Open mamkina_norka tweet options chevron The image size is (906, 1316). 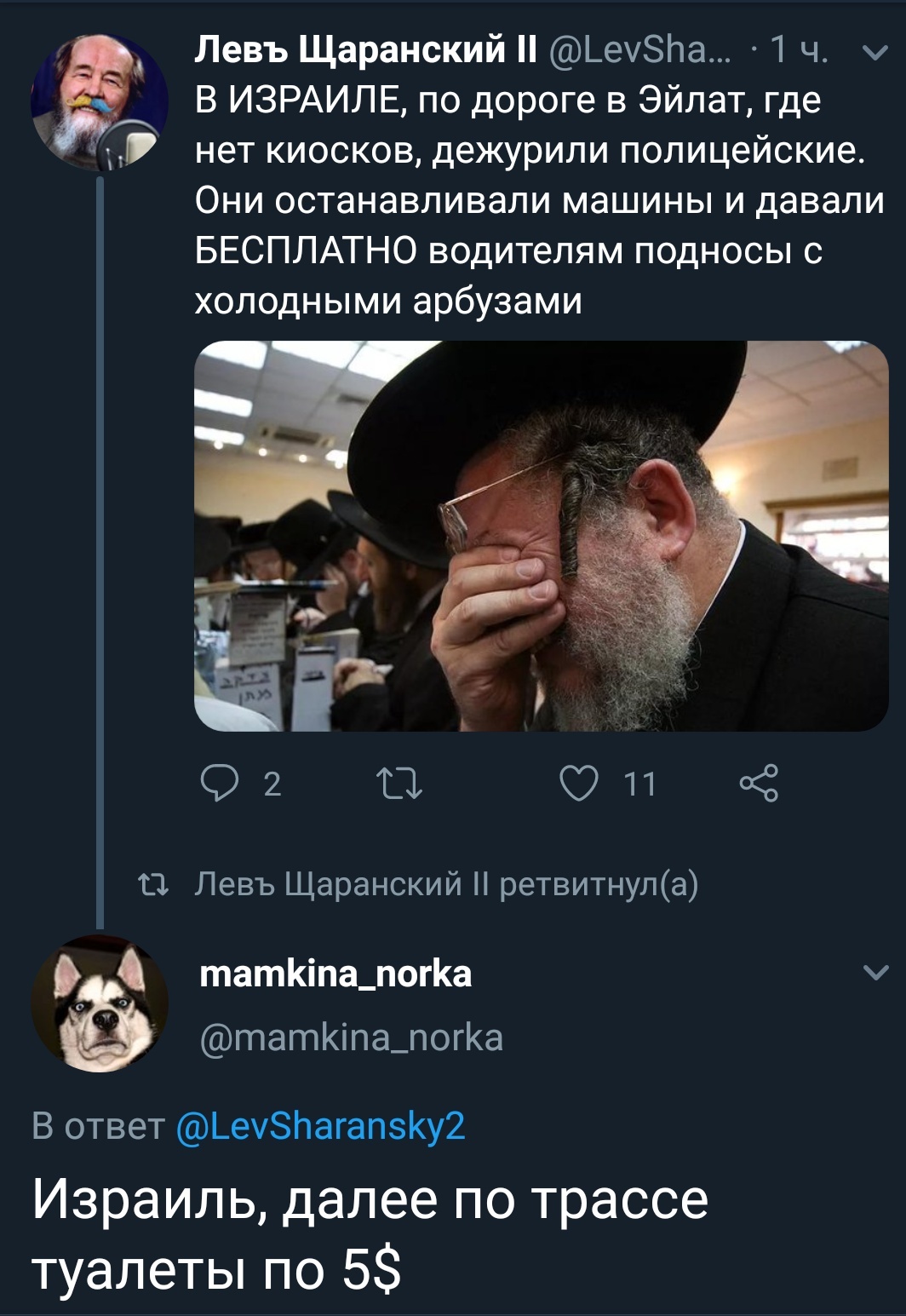(x=875, y=973)
